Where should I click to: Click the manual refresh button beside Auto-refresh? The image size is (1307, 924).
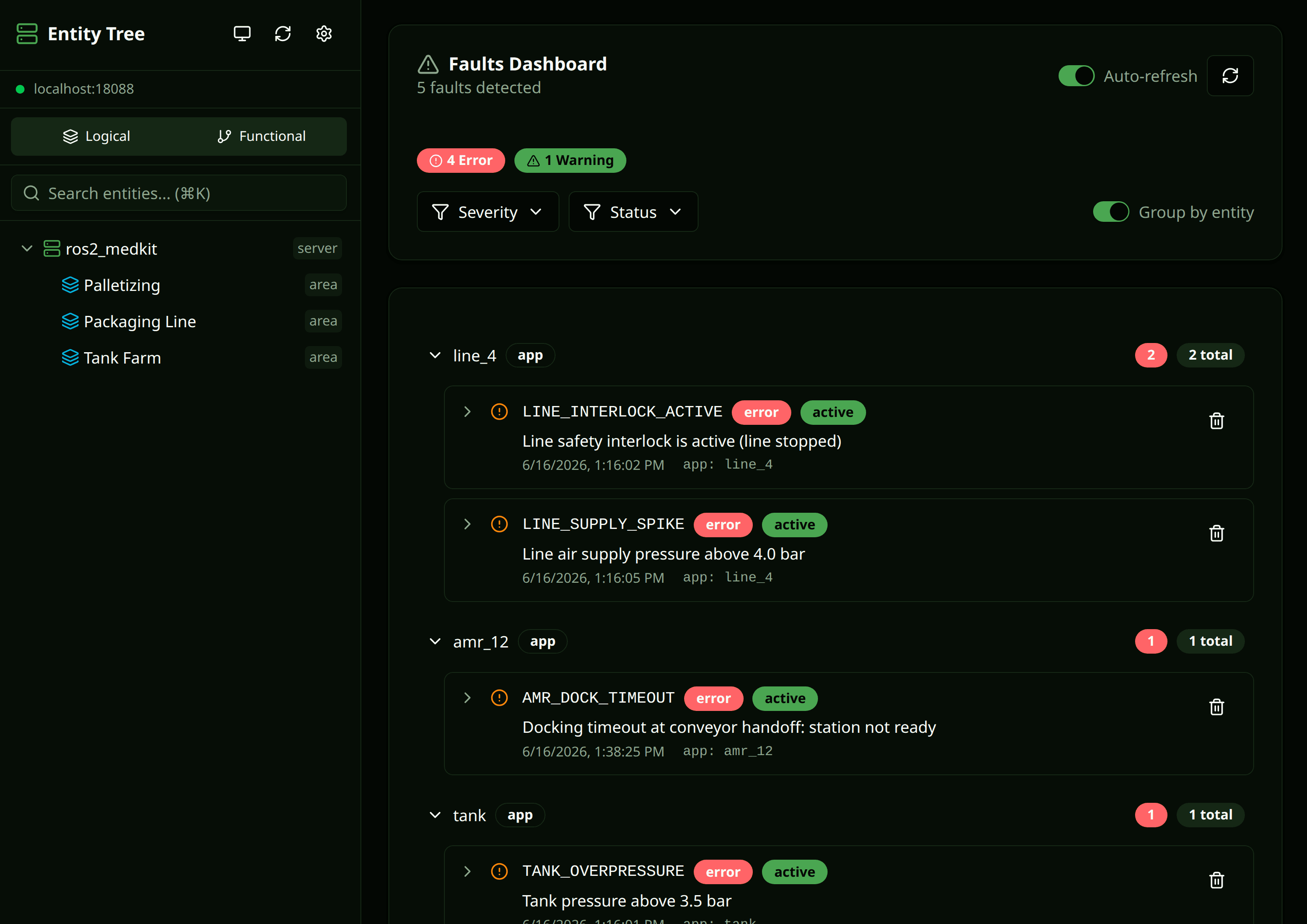point(1230,76)
